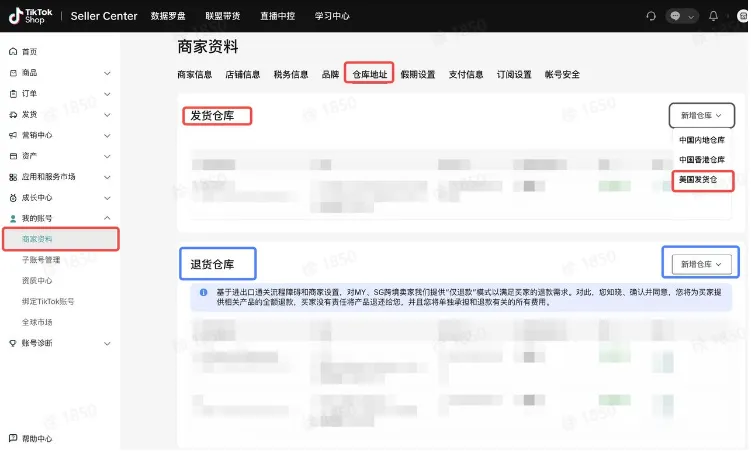Open the chat message bubble icon
This screenshot has height=453, width=751.
(675, 16)
